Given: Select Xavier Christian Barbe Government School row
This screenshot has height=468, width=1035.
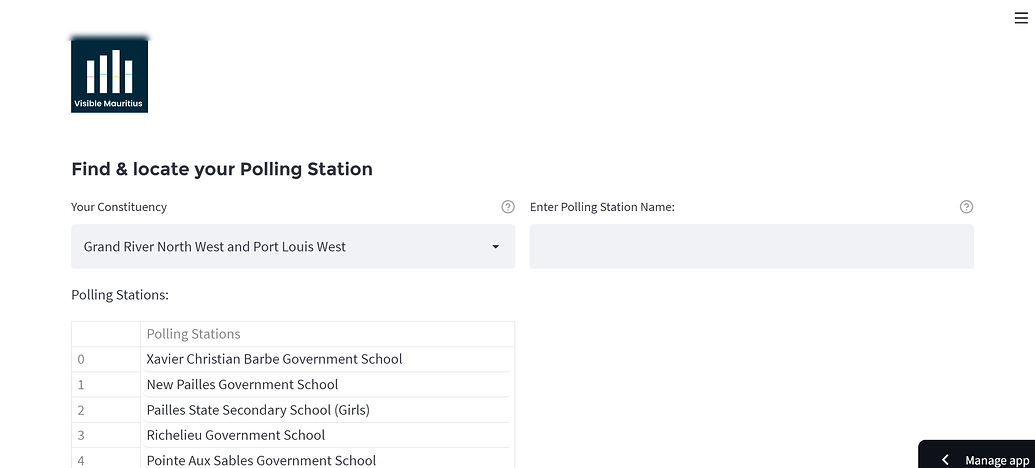Looking at the screenshot, I should pos(275,359).
